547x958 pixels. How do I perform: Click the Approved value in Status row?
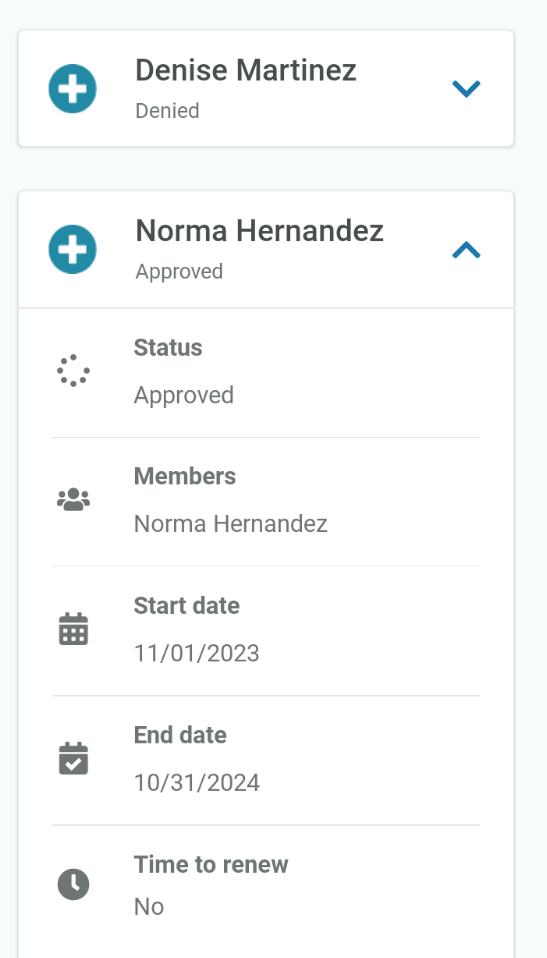tap(184, 395)
